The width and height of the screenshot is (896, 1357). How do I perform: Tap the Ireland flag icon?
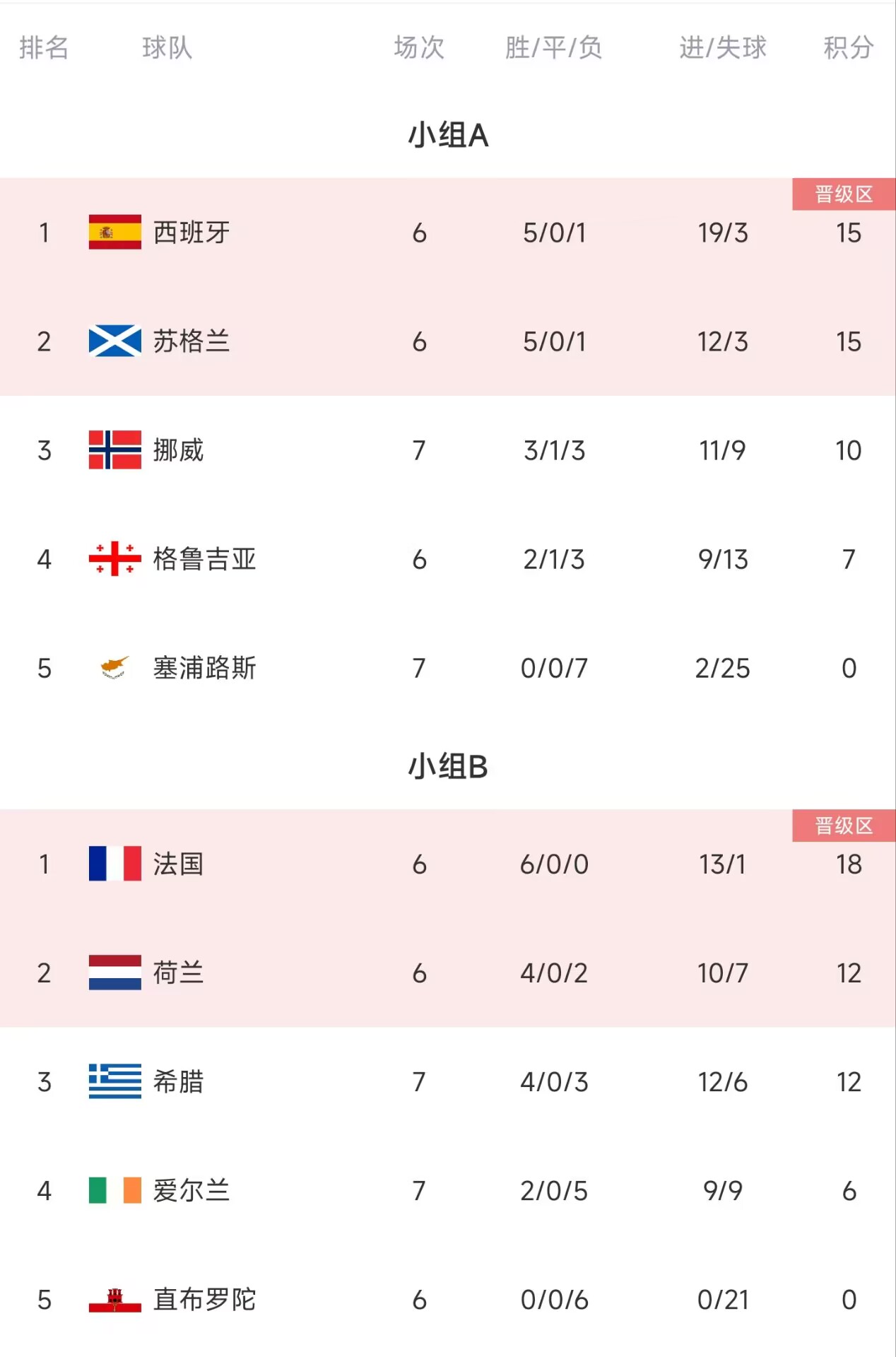pos(115,1190)
